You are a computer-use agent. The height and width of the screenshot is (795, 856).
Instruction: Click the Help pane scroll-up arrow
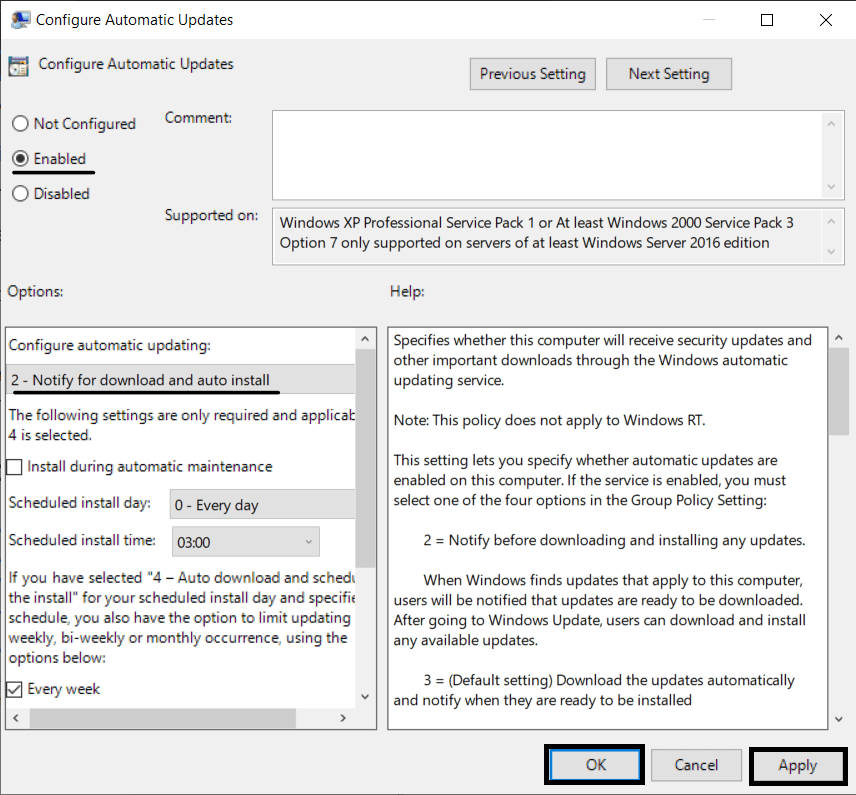pyautogui.click(x=839, y=338)
